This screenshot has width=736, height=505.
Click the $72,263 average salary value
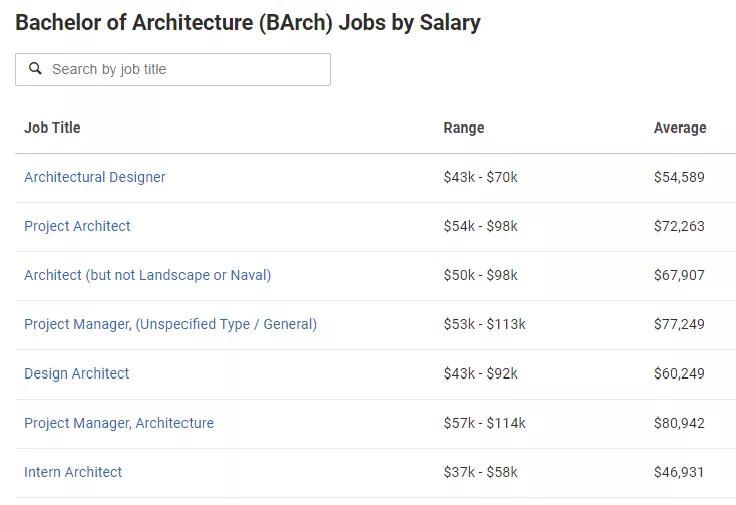click(x=679, y=226)
